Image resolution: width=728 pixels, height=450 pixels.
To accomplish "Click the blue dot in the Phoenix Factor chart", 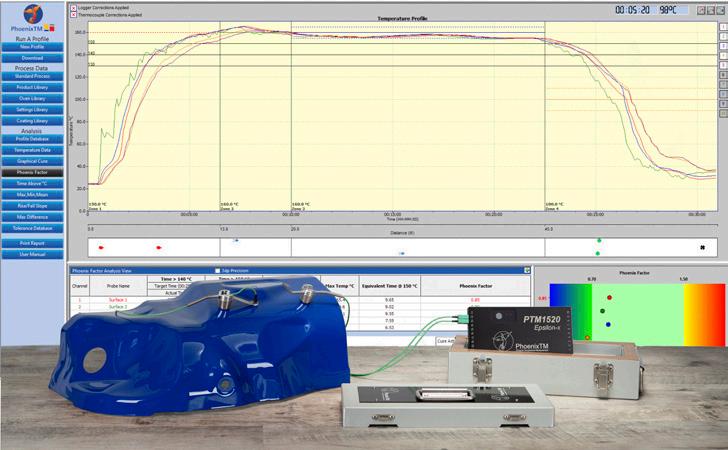I will 608,324.
